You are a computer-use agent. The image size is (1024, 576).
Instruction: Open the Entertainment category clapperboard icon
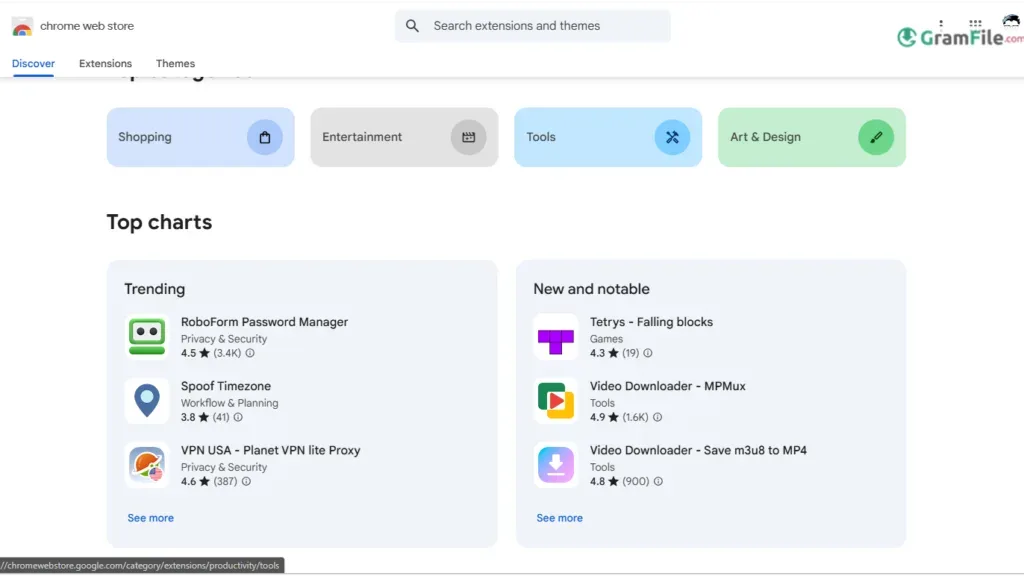pos(468,137)
